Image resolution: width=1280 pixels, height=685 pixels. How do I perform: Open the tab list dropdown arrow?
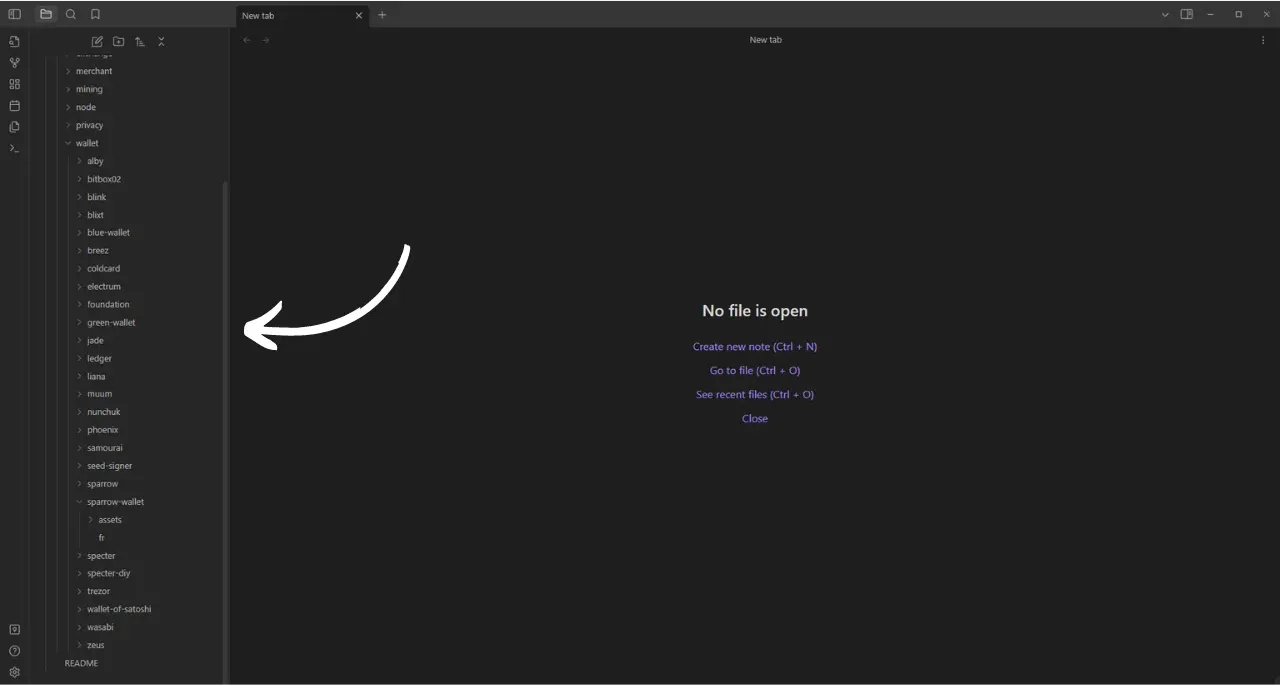pyautogui.click(x=1165, y=15)
